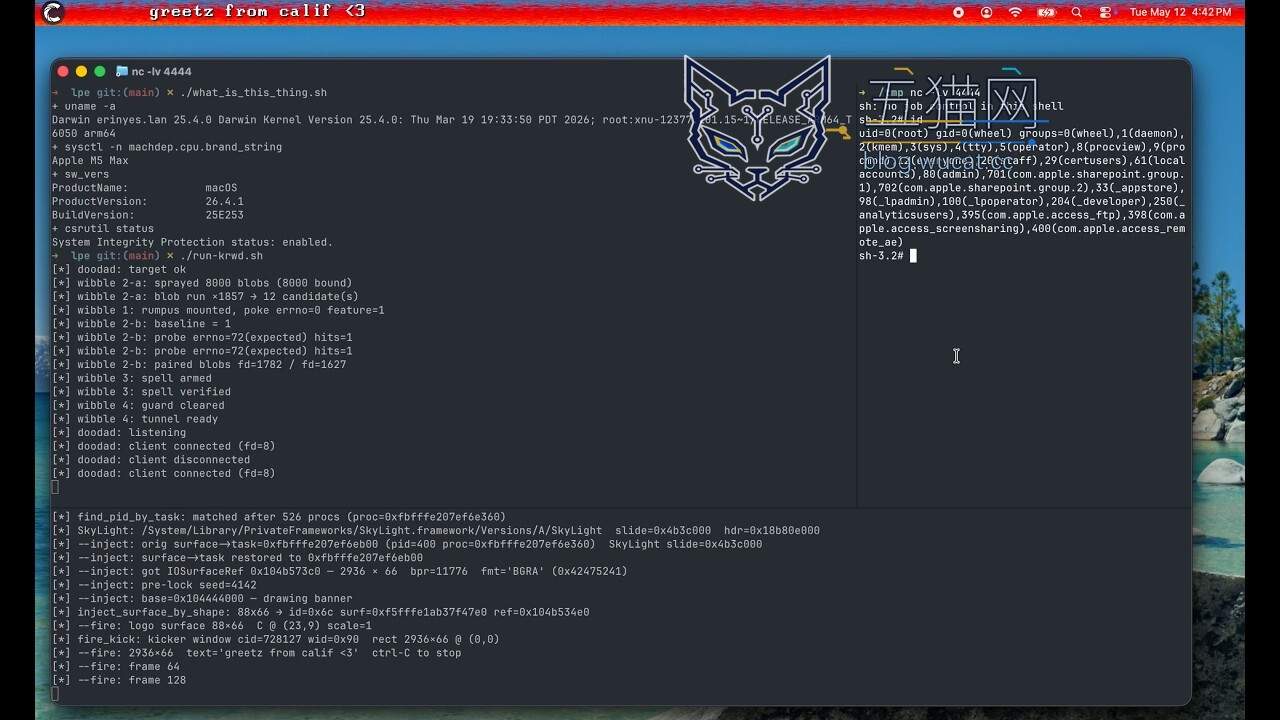Open the screen recording status icon
Screen dimensions: 1280x720
click(x=958, y=12)
